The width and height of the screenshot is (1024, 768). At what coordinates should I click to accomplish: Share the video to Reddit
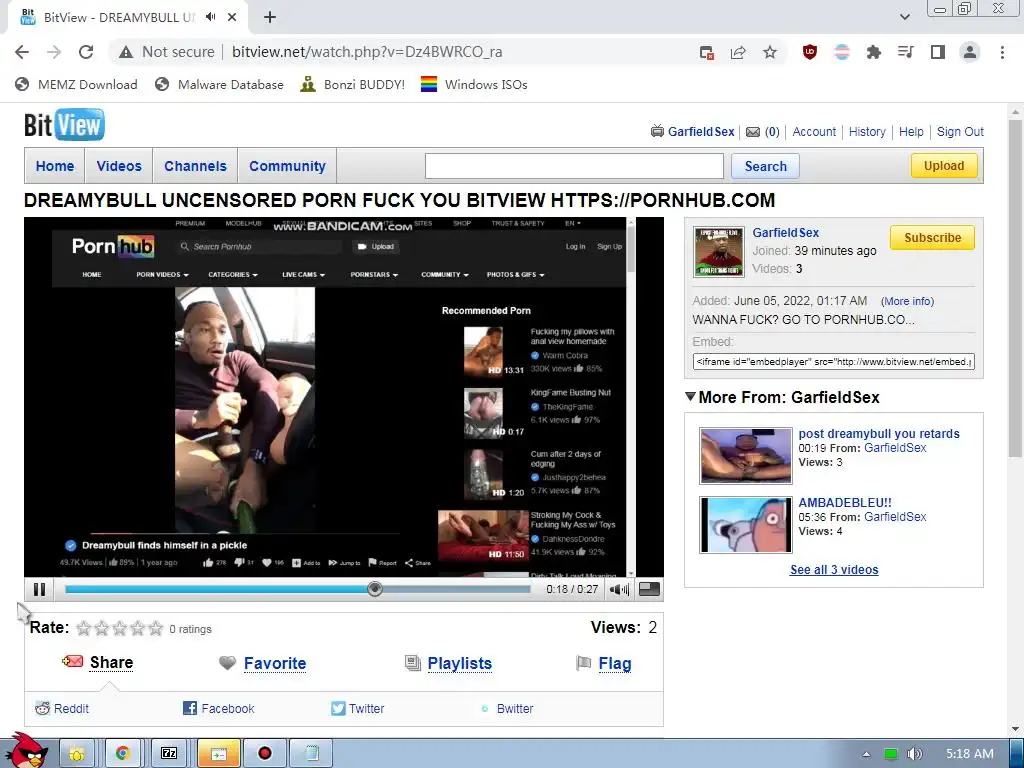tap(71, 709)
